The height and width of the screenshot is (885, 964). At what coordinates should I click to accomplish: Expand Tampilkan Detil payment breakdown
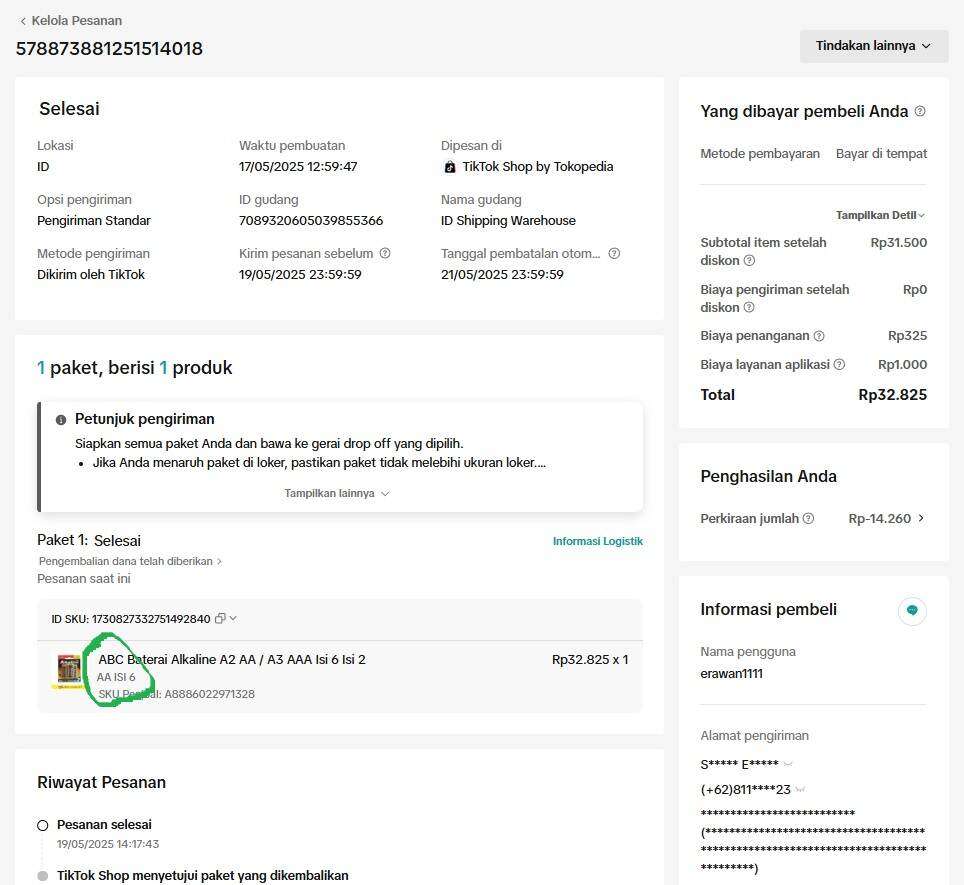tap(880, 215)
